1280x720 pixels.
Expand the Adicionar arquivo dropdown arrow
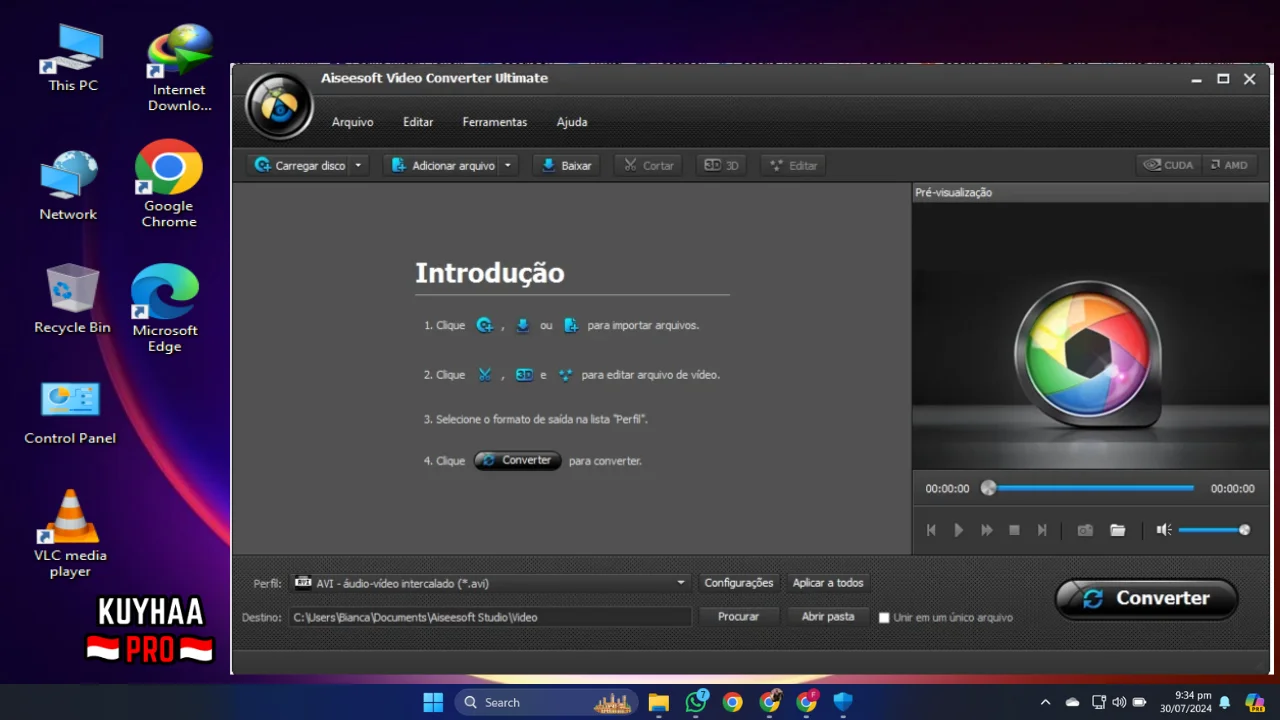[508, 165]
